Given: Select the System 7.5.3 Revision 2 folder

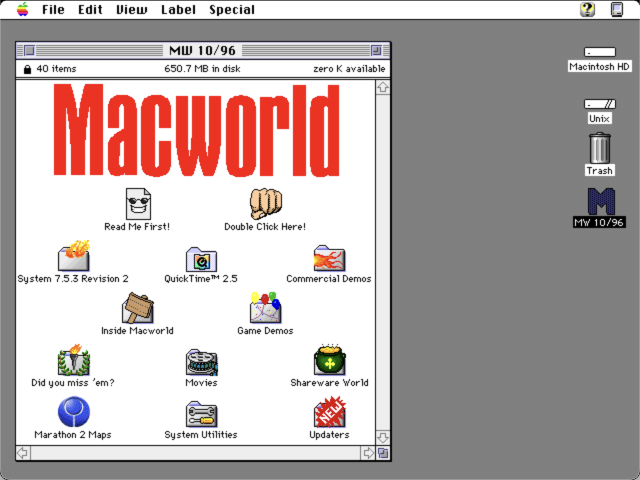Looking at the screenshot, I should tap(74, 256).
